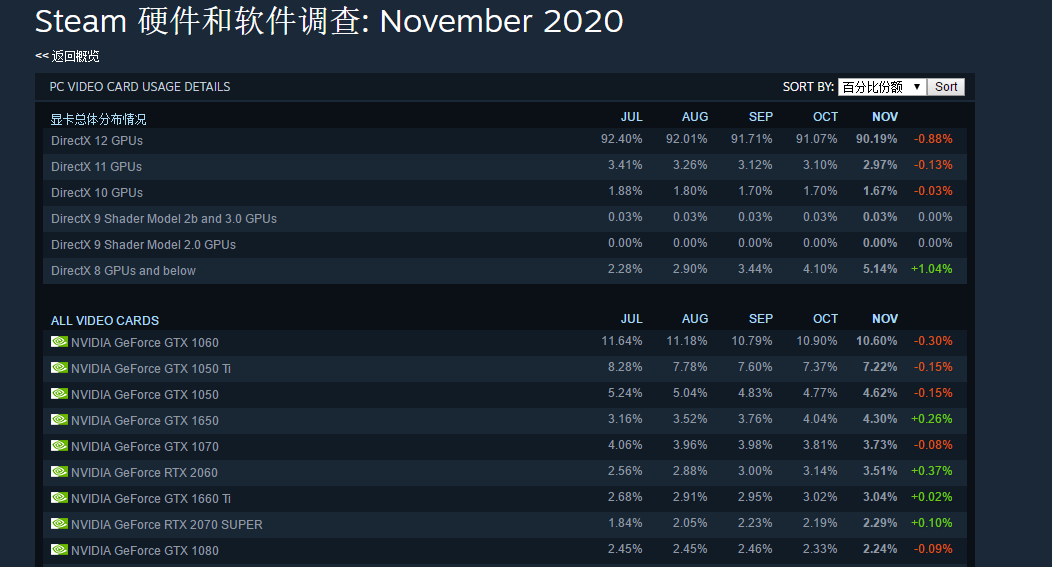Click the NVIDIA logo beside RTX 2060

click(x=59, y=472)
